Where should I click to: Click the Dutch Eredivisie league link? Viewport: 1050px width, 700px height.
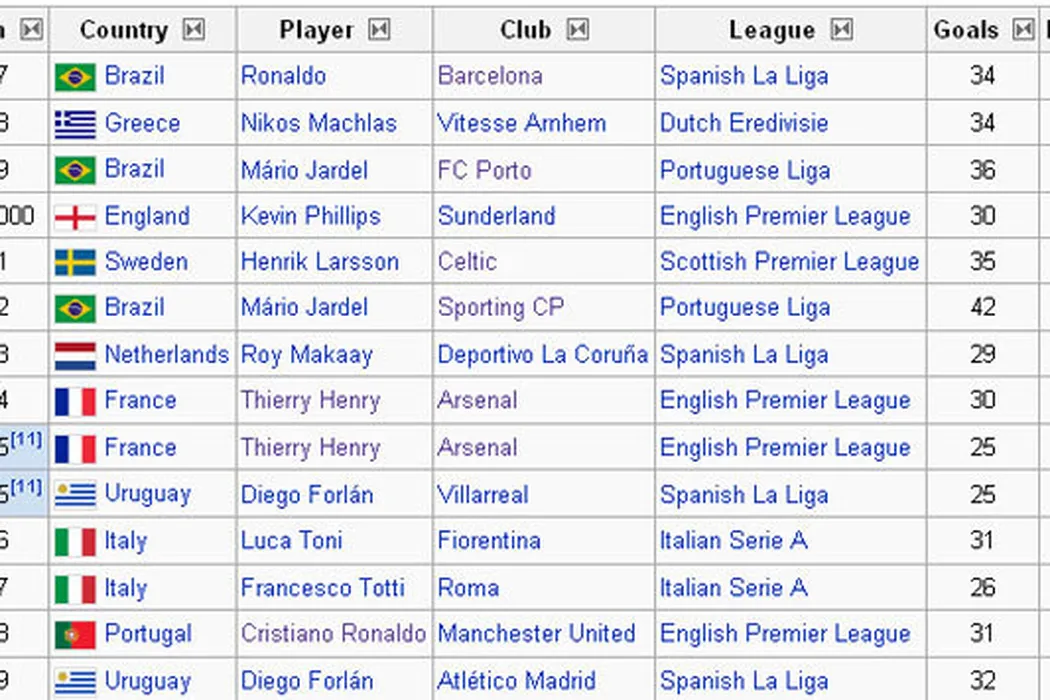click(x=744, y=124)
